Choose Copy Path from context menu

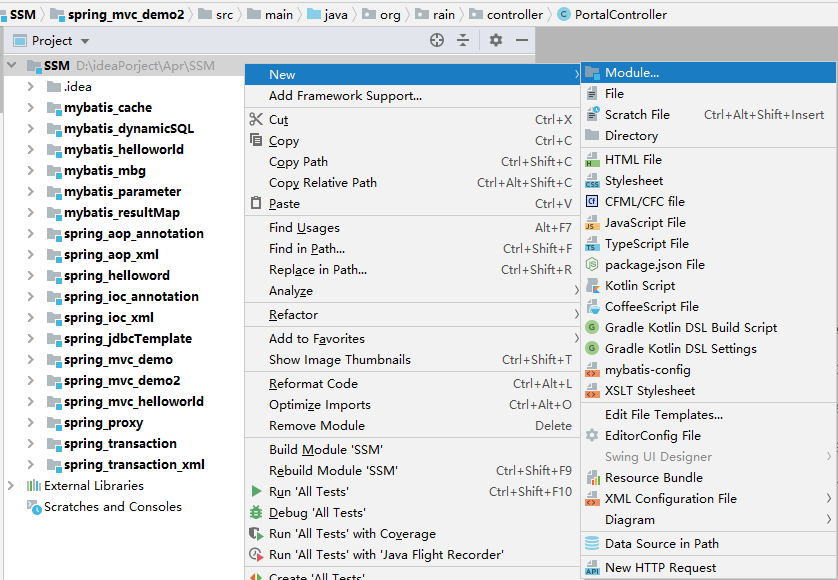413,161
